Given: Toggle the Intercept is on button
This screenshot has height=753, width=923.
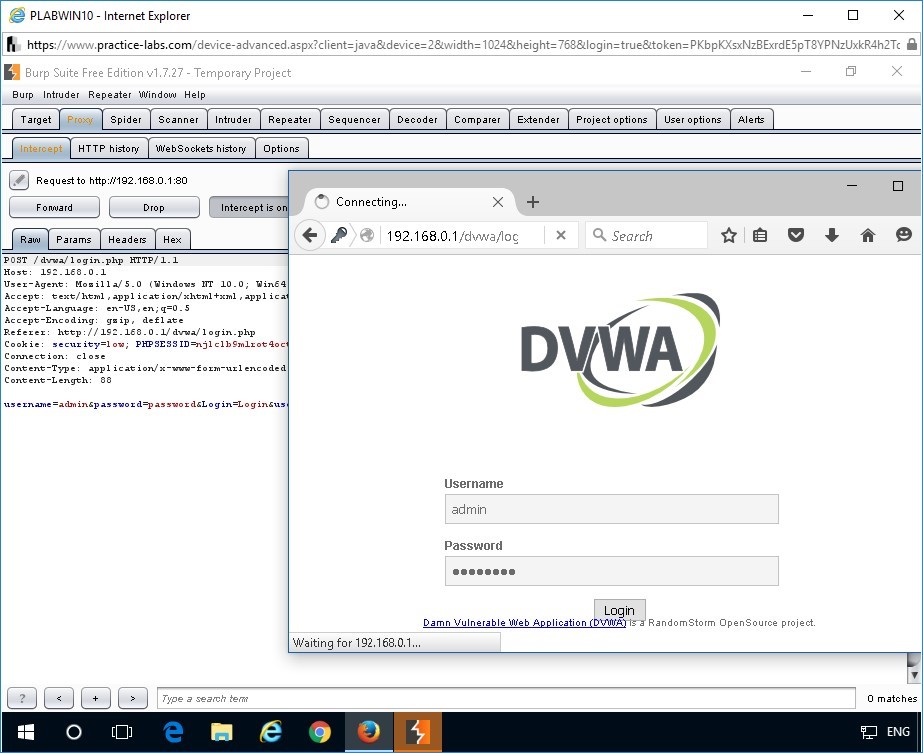Looking at the screenshot, I should tap(249, 208).
